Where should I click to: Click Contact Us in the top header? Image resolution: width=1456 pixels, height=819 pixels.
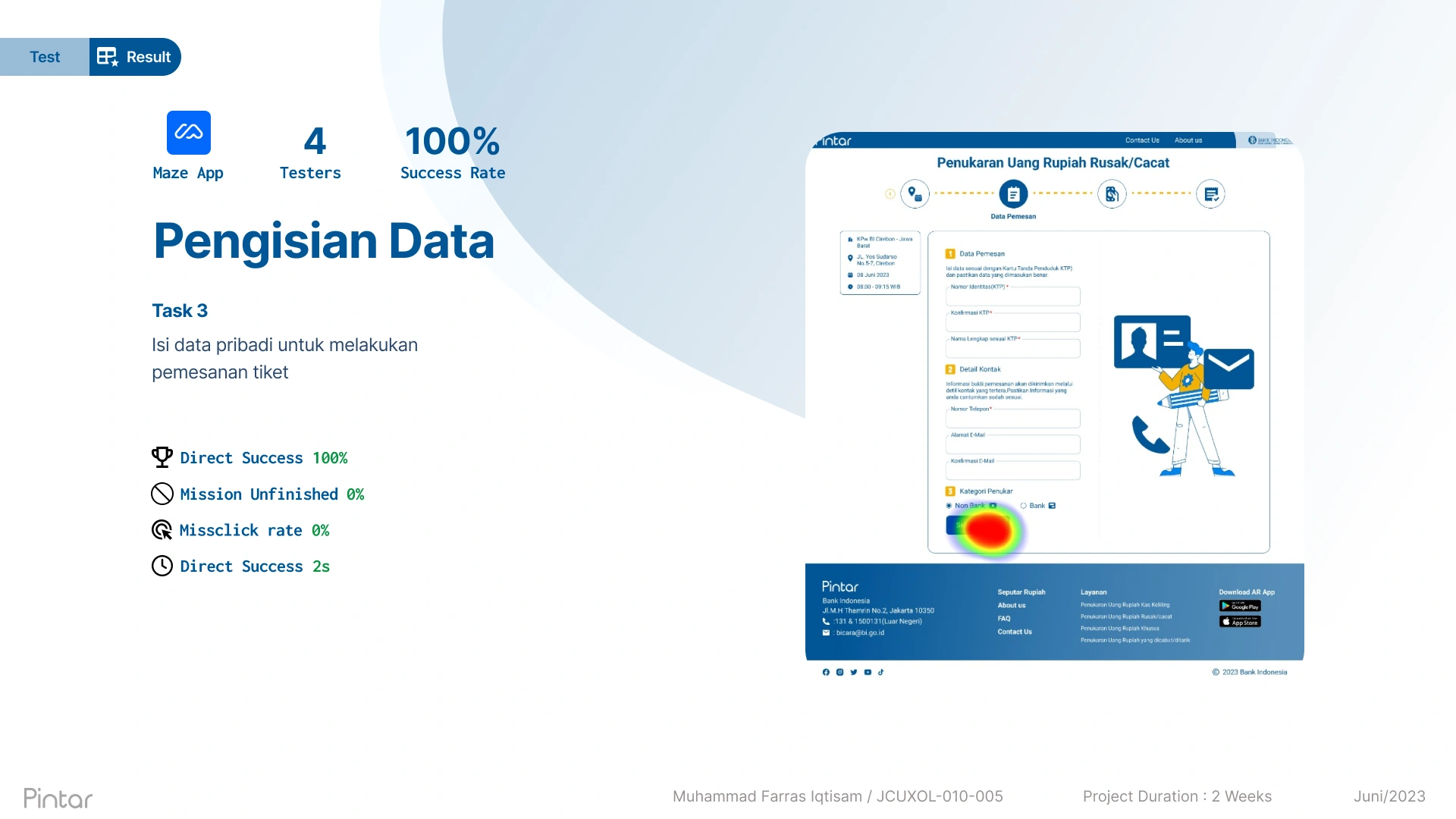(x=1142, y=140)
